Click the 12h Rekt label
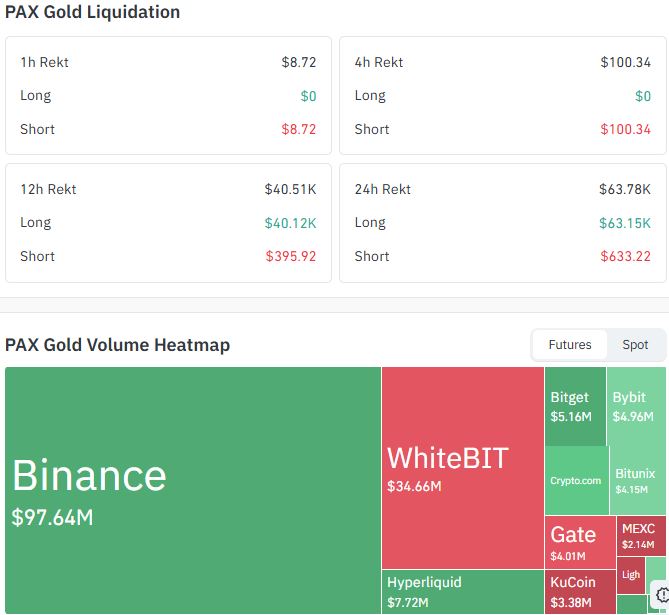This screenshot has height=615, width=669. coord(48,189)
